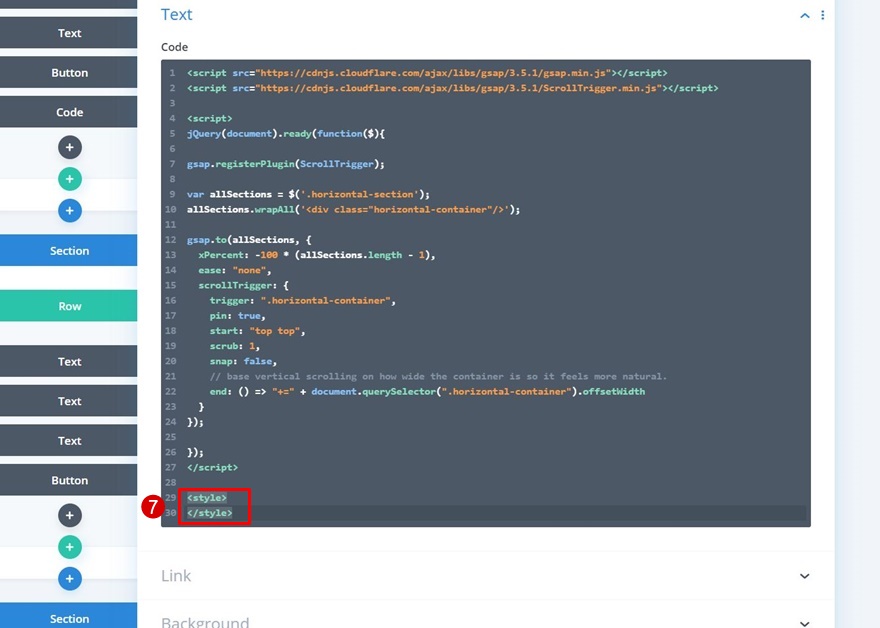Open the blue Section bar above Row
The height and width of the screenshot is (628, 880).
pyautogui.click(x=68, y=250)
